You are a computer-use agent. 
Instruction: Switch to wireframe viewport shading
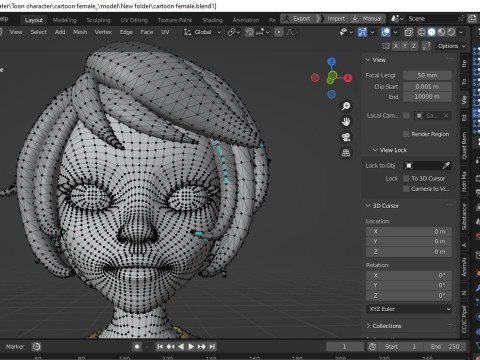click(x=422, y=32)
